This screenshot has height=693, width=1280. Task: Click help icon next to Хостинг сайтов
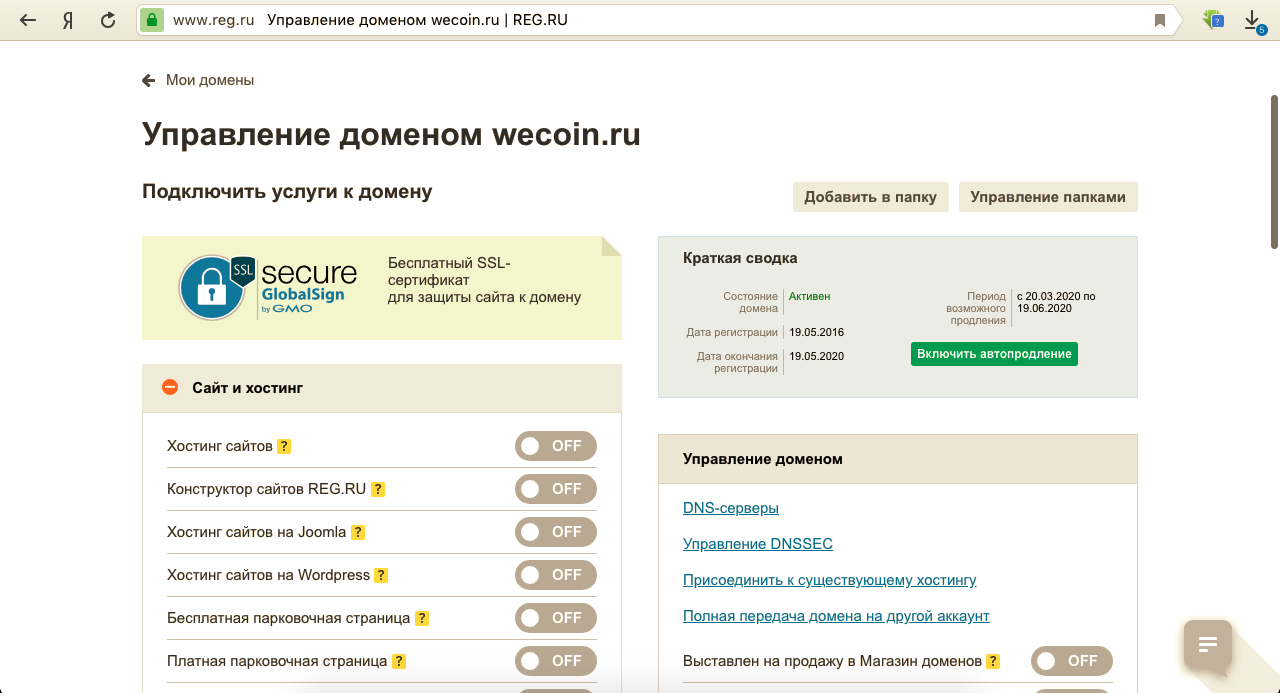pyautogui.click(x=284, y=446)
